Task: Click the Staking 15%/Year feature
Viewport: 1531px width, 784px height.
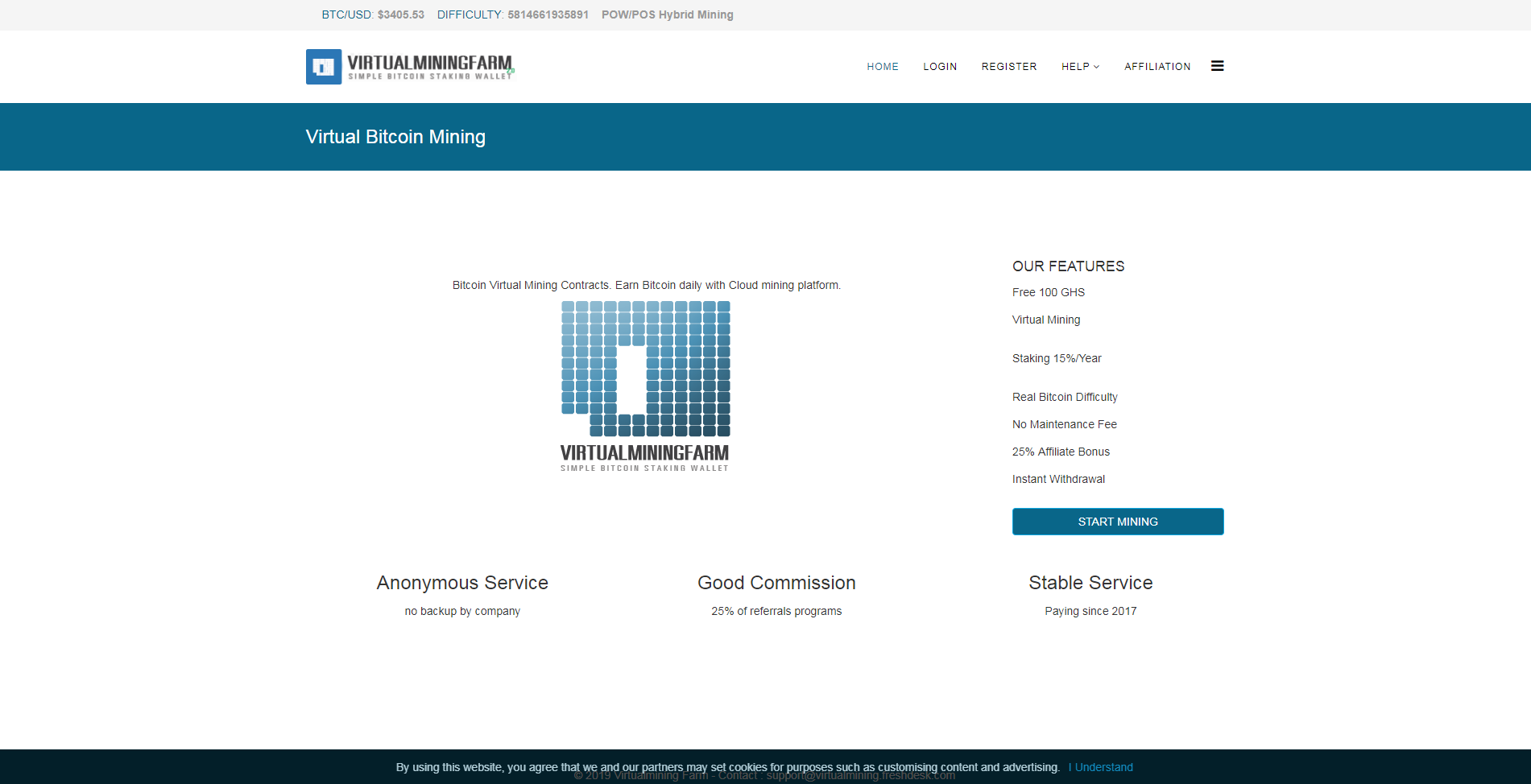Action: click(1057, 358)
